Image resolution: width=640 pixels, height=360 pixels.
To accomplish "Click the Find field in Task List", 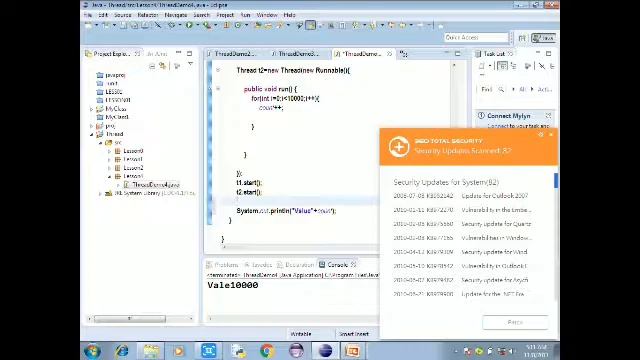I will (487, 89).
